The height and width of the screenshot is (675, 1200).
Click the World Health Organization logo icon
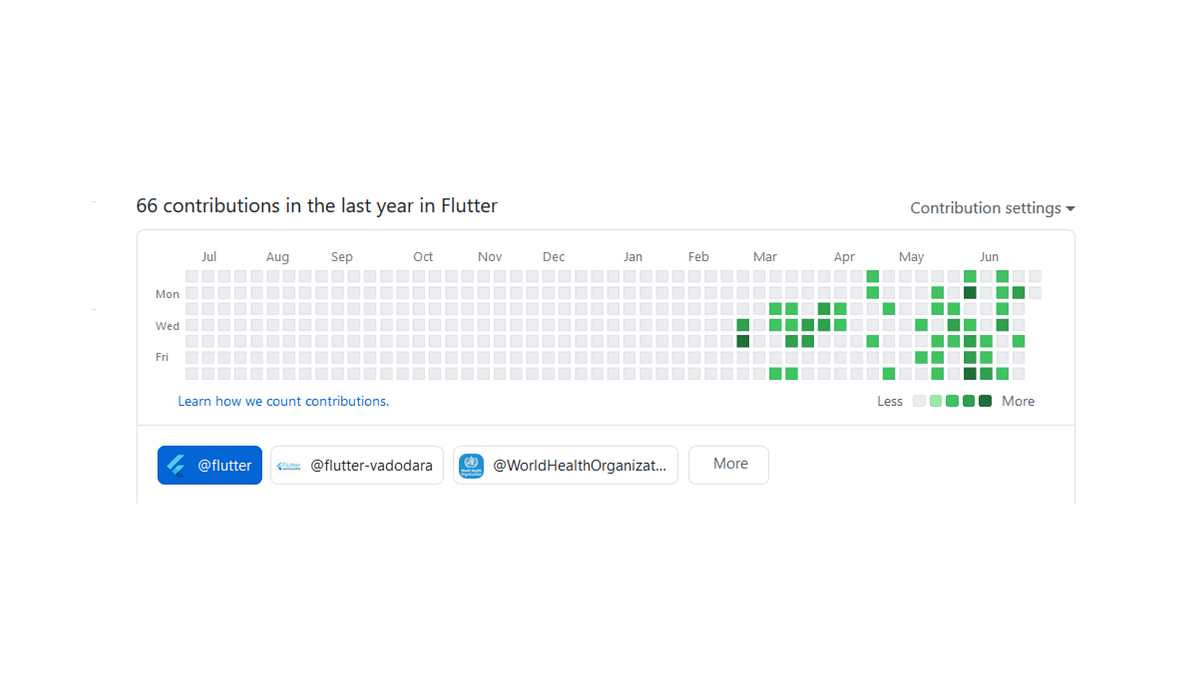click(471, 465)
